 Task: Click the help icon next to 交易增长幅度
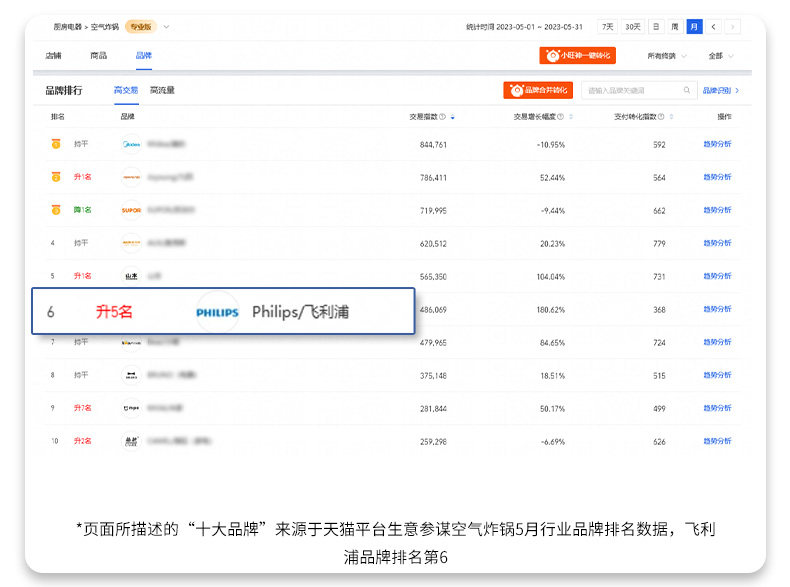pyautogui.click(x=560, y=116)
